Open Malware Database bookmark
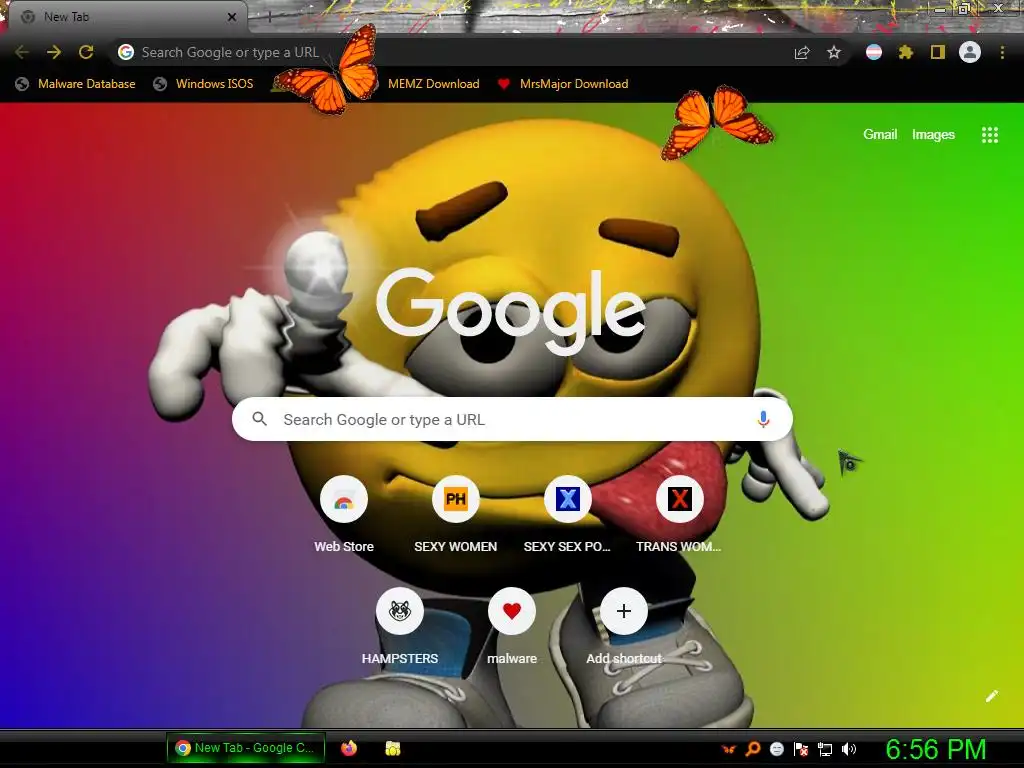Screen dimensions: 1024x768 pos(76,84)
